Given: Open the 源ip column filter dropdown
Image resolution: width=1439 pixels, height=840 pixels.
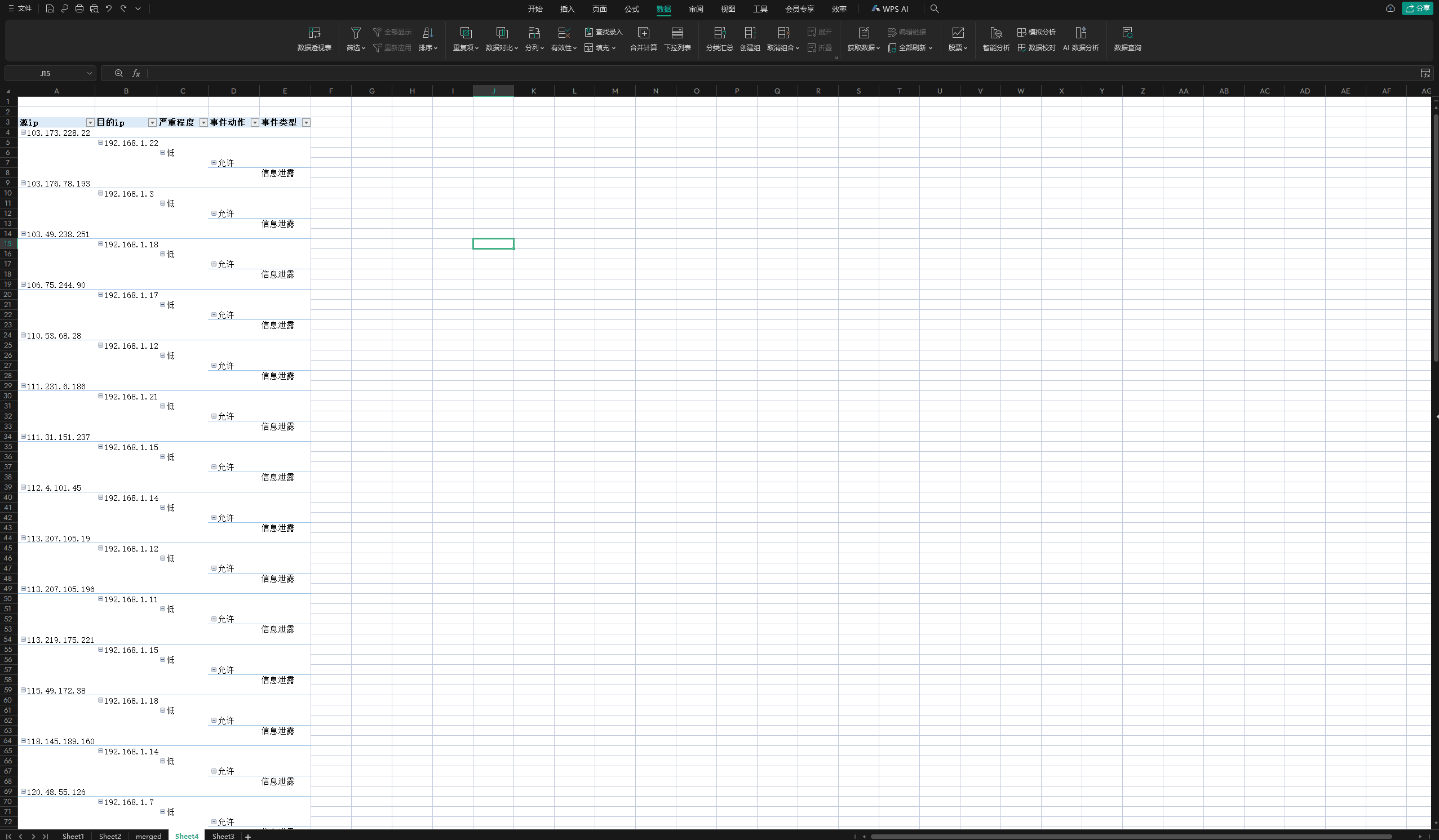Looking at the screenshot, I should coord(90,123).
